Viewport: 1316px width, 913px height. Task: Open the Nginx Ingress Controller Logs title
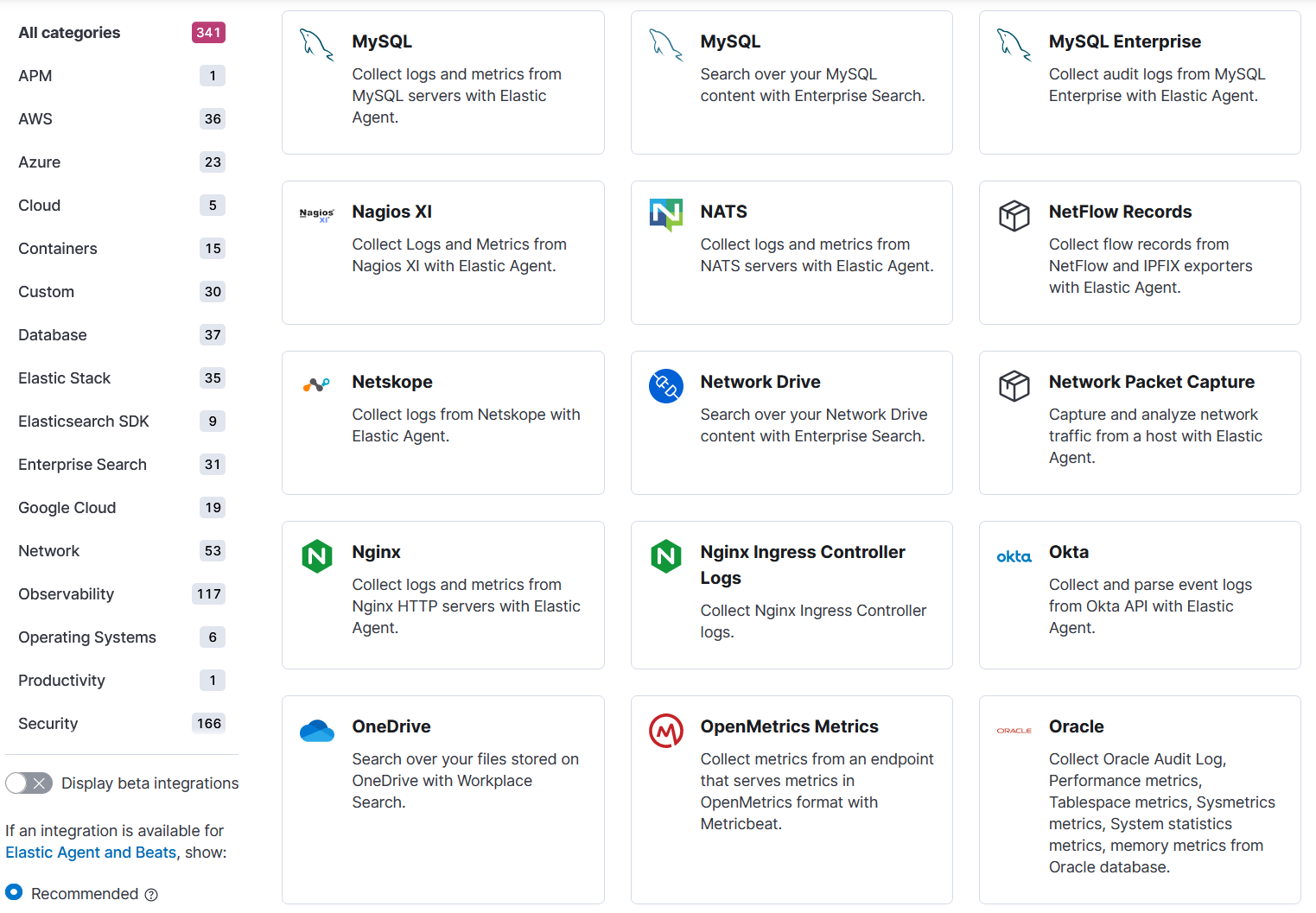point(803,565)
